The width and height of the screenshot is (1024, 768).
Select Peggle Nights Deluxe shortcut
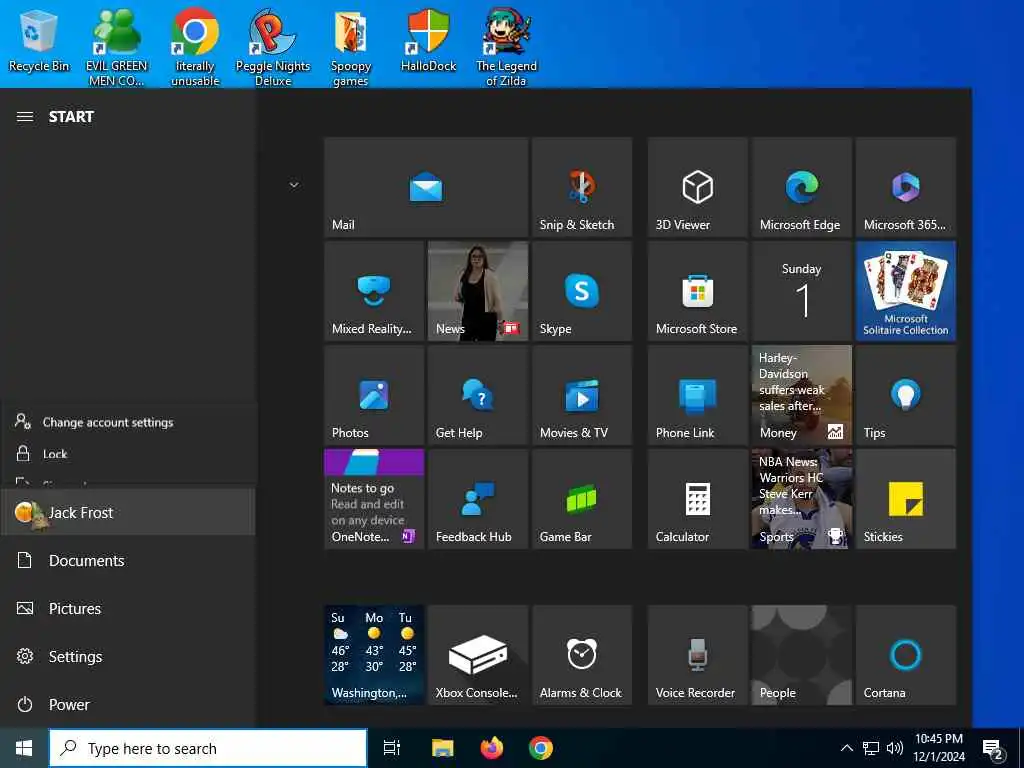[x=273, y=47]
